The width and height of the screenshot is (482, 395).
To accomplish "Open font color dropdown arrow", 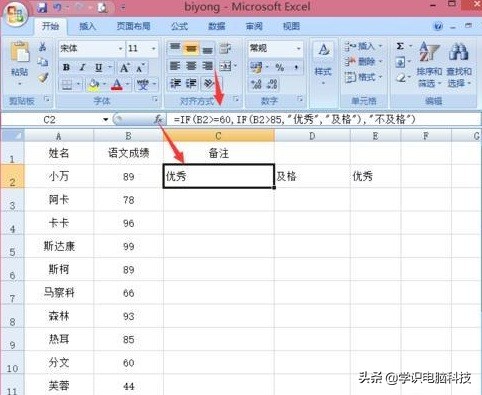I will point(127,85).
